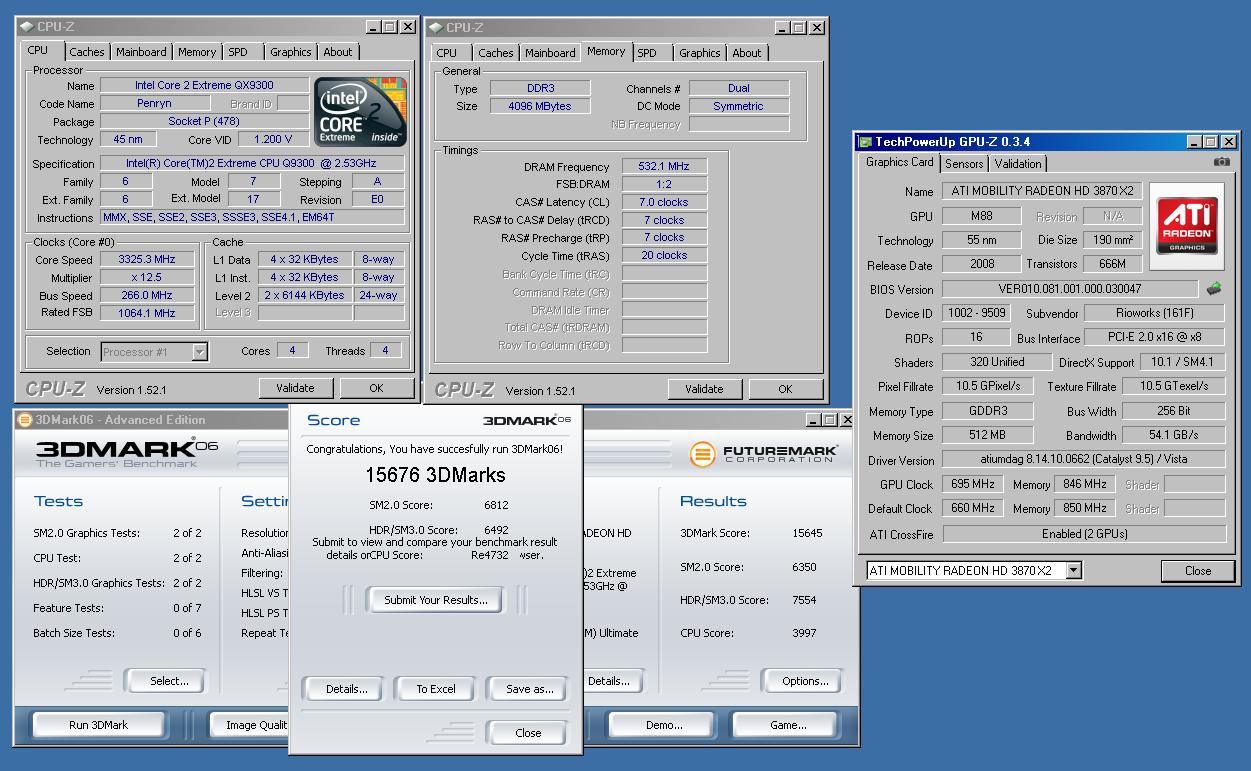Image resolution: width=1251 pixels, height=771 pixels.
Task: Click the Bandwidth 54.1 GB/s field
Action: (1174, 436)
